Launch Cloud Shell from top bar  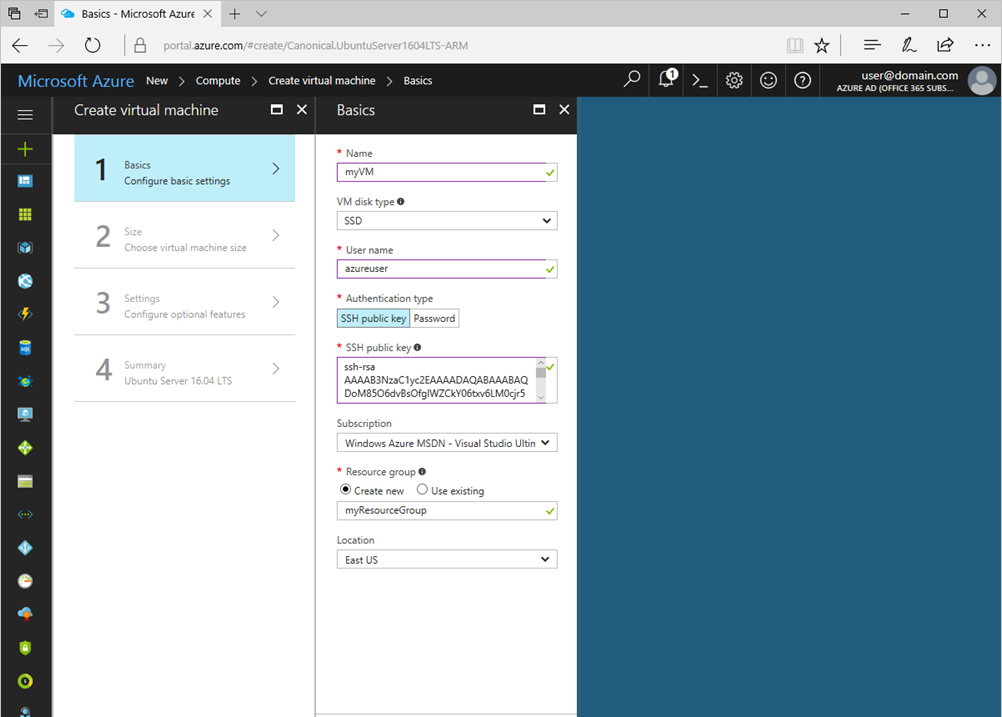(700, 81)
